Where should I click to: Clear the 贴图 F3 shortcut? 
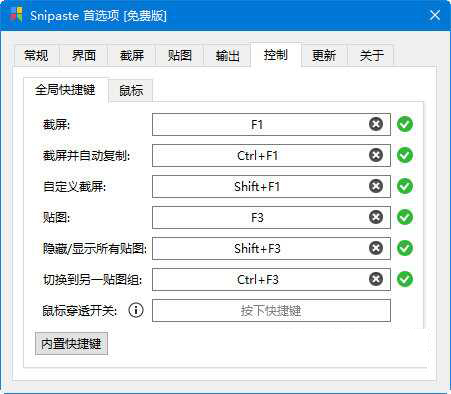(376, 217)
